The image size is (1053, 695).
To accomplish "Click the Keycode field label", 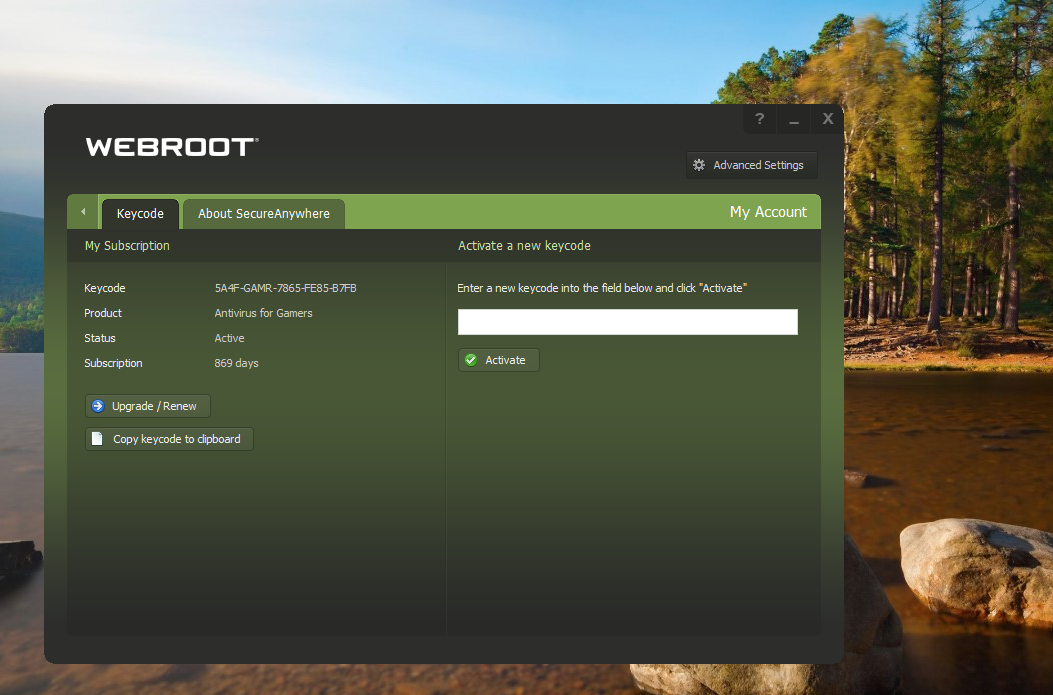I will (x=105, y=288).
